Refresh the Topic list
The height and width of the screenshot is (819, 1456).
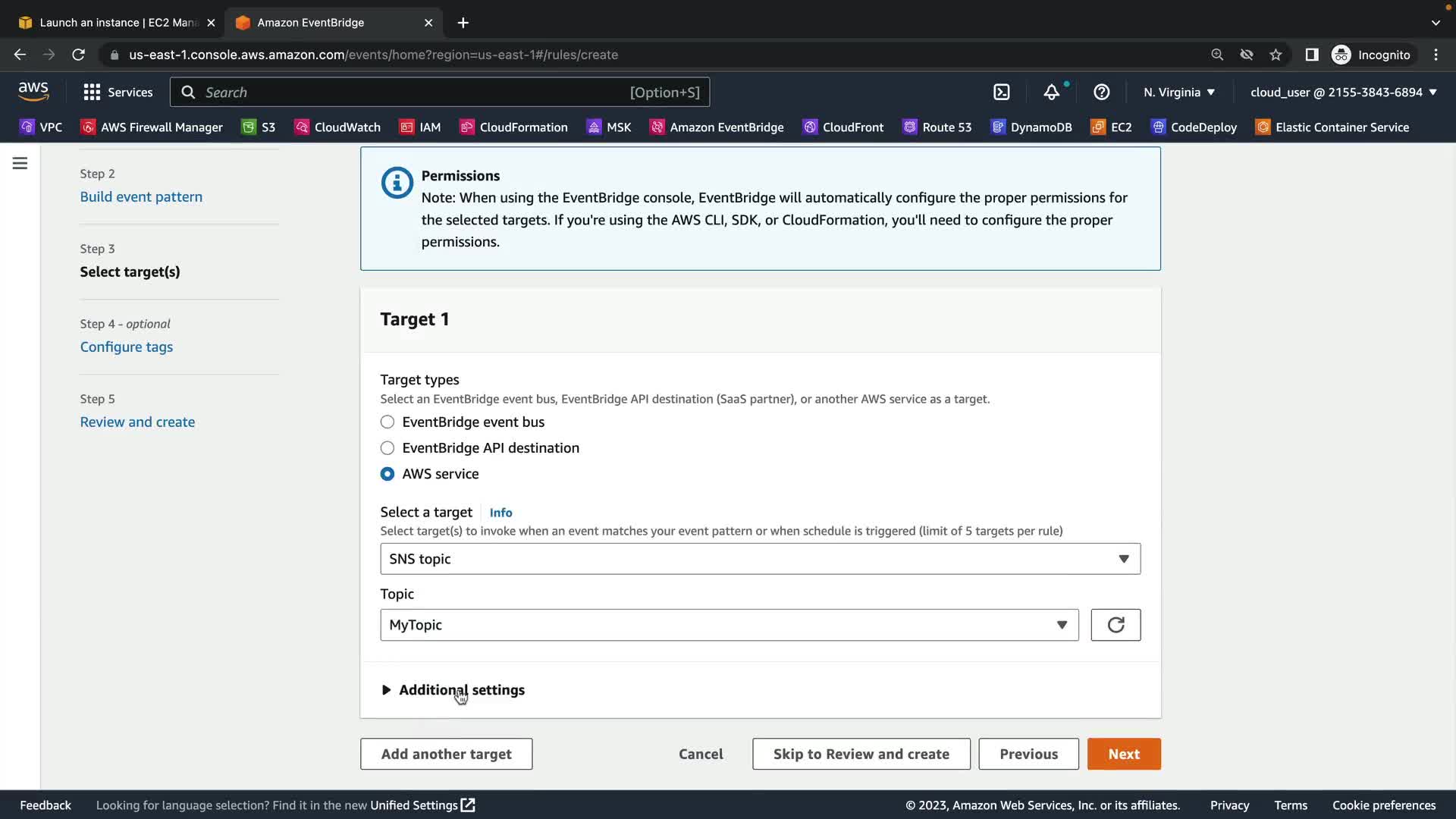pyautogui.click(x=1115, y=625)
